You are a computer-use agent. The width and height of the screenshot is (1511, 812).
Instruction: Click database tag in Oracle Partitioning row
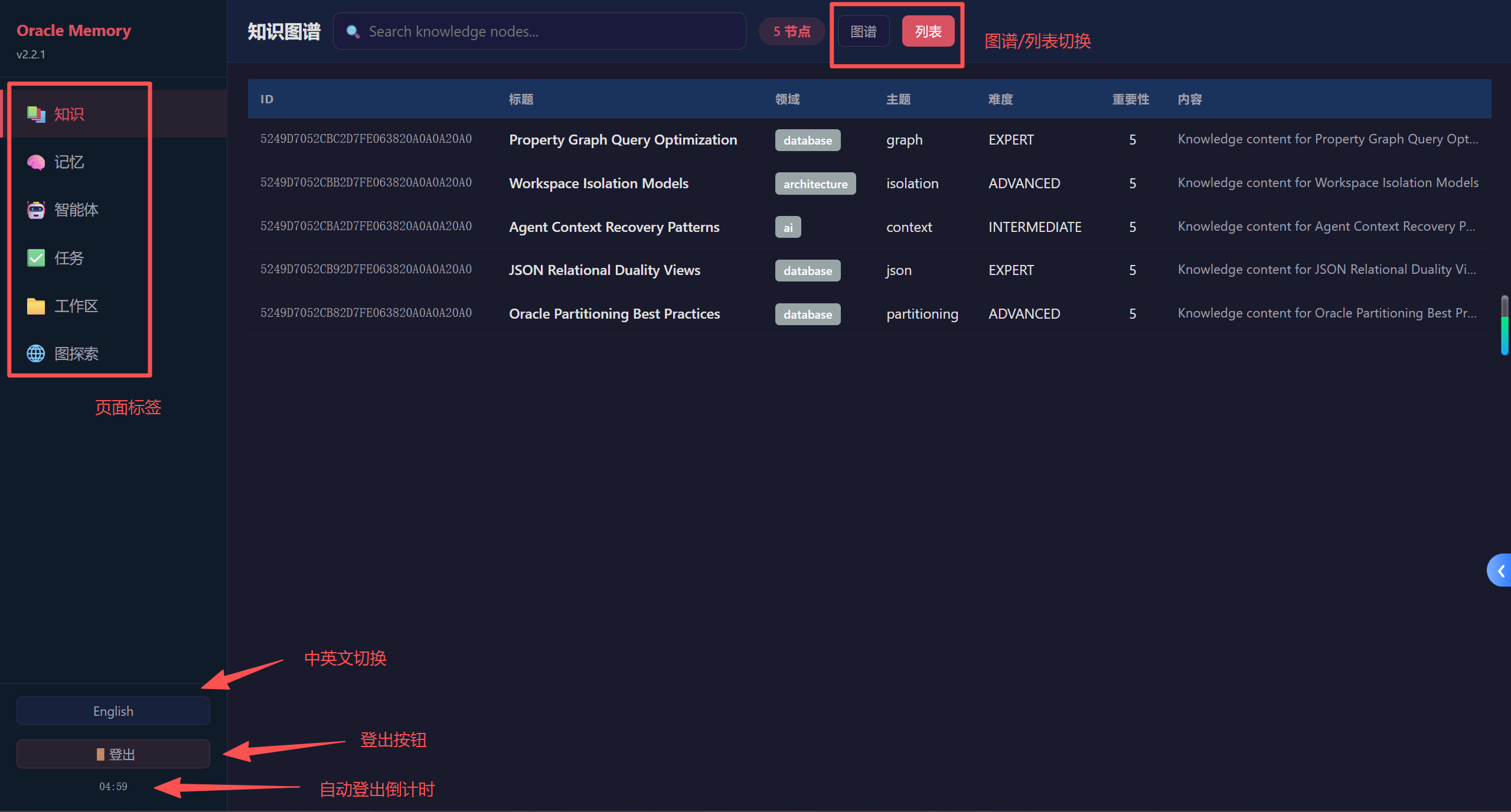[808, 314]
